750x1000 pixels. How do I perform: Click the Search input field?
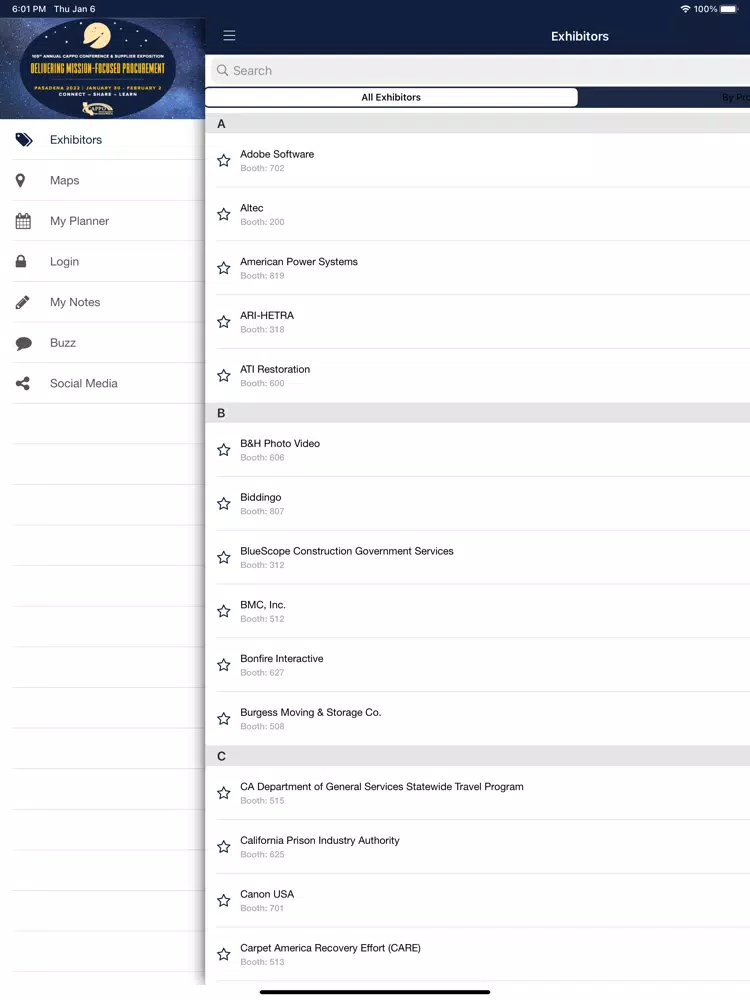tap(481, 70)
